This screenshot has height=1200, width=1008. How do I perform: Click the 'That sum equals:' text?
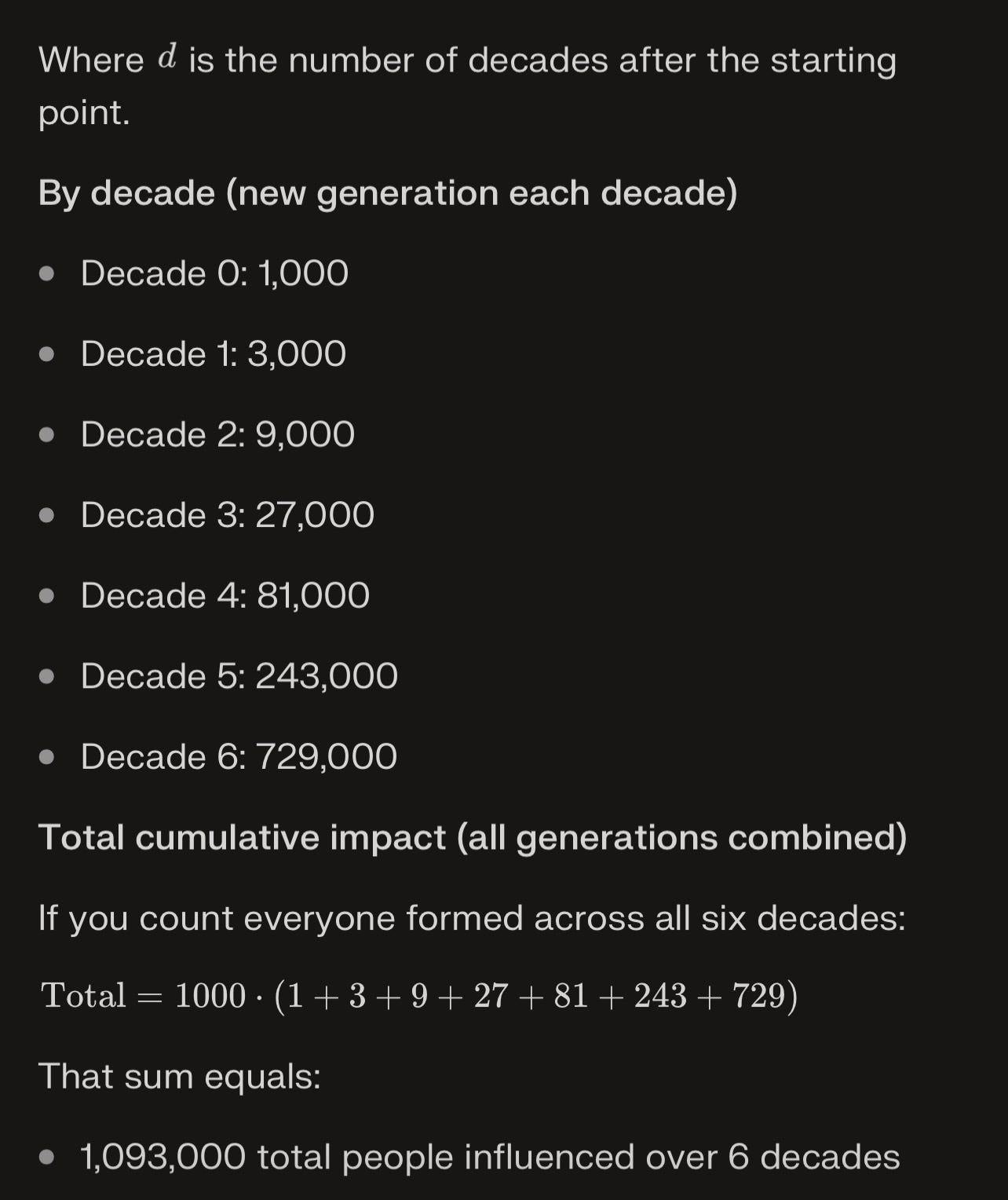[x=180, y=1077]
